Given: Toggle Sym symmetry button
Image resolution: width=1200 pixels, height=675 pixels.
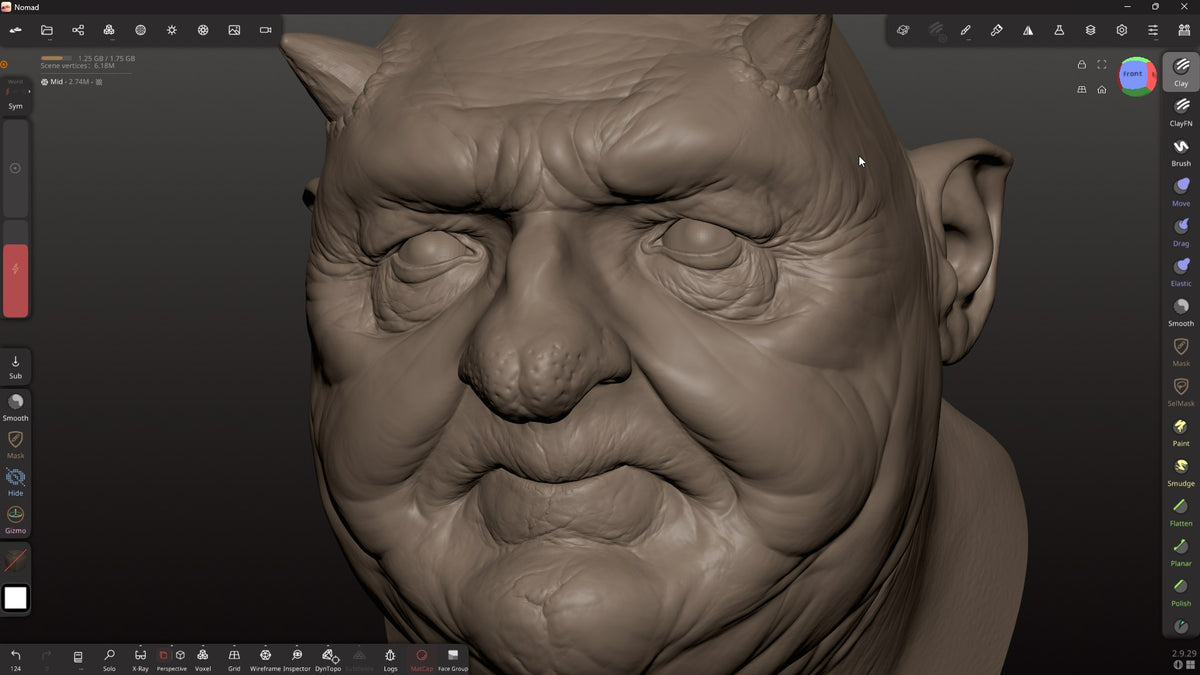Looking at the screenshot, I should pyautogui.click(x=15, y=95).
